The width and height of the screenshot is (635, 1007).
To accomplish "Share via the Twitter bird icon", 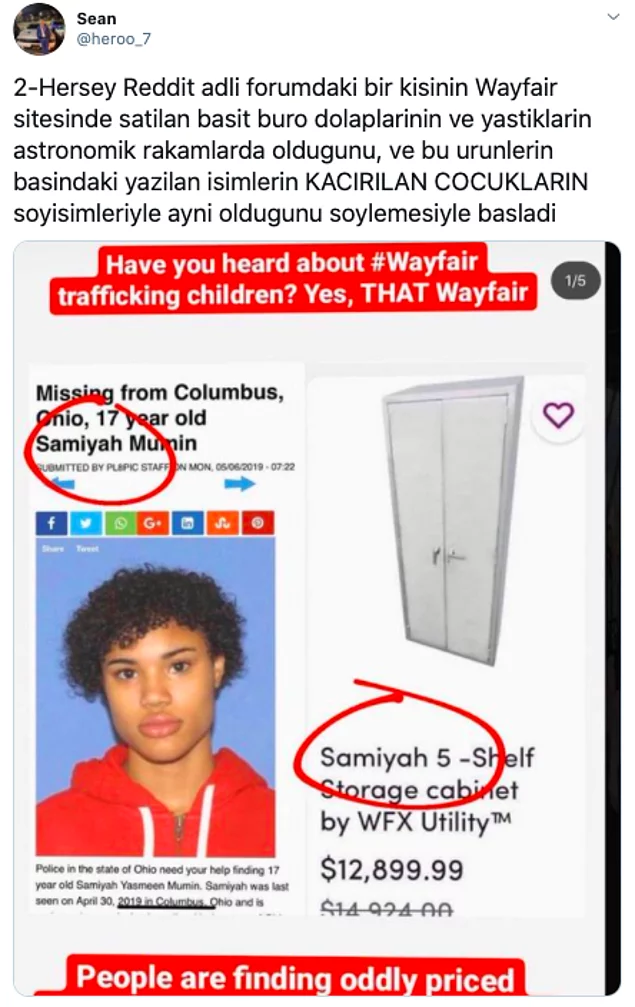I will tap(85, 523).
